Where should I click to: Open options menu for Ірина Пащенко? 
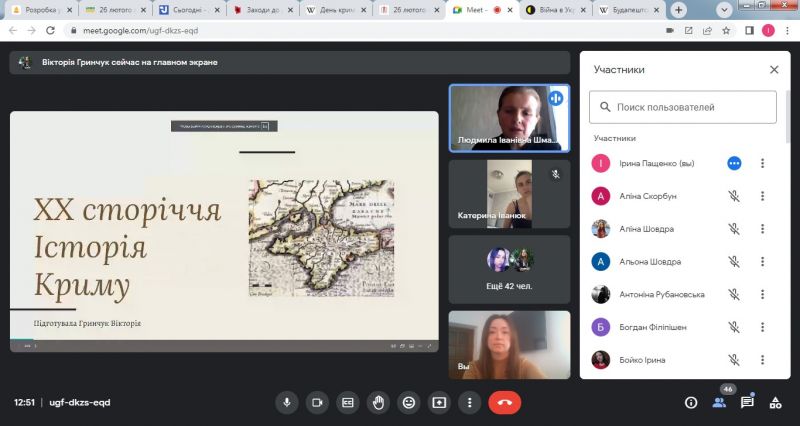click(x=762, y=163)
